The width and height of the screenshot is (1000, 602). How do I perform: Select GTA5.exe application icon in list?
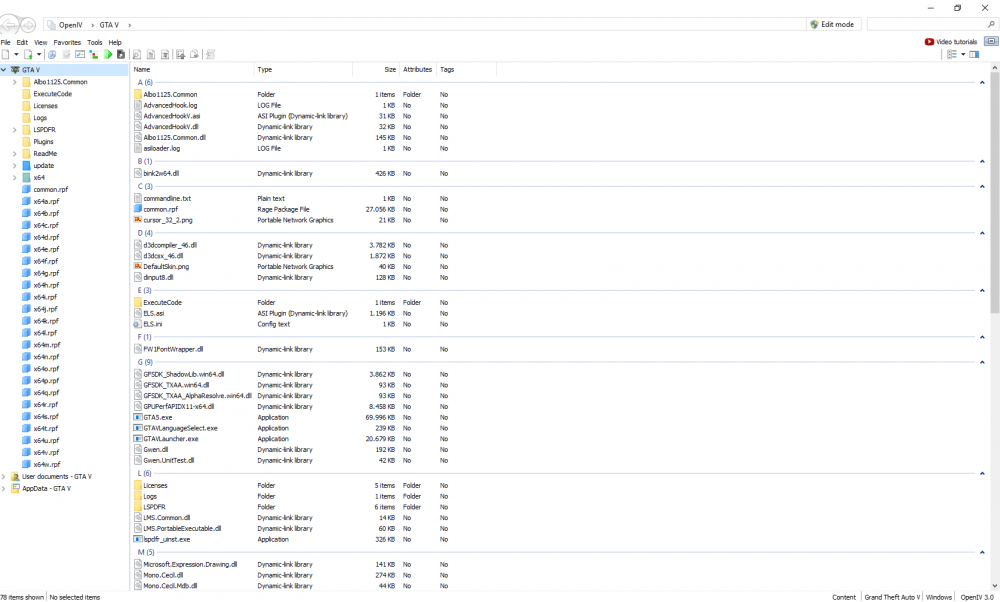[x=138, y=417]
